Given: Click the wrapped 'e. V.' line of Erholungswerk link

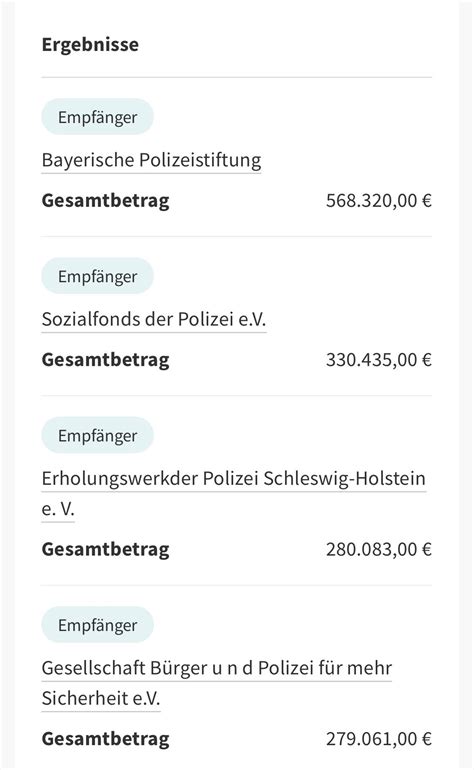Looking at the screenshot, I should click(58, 509).
